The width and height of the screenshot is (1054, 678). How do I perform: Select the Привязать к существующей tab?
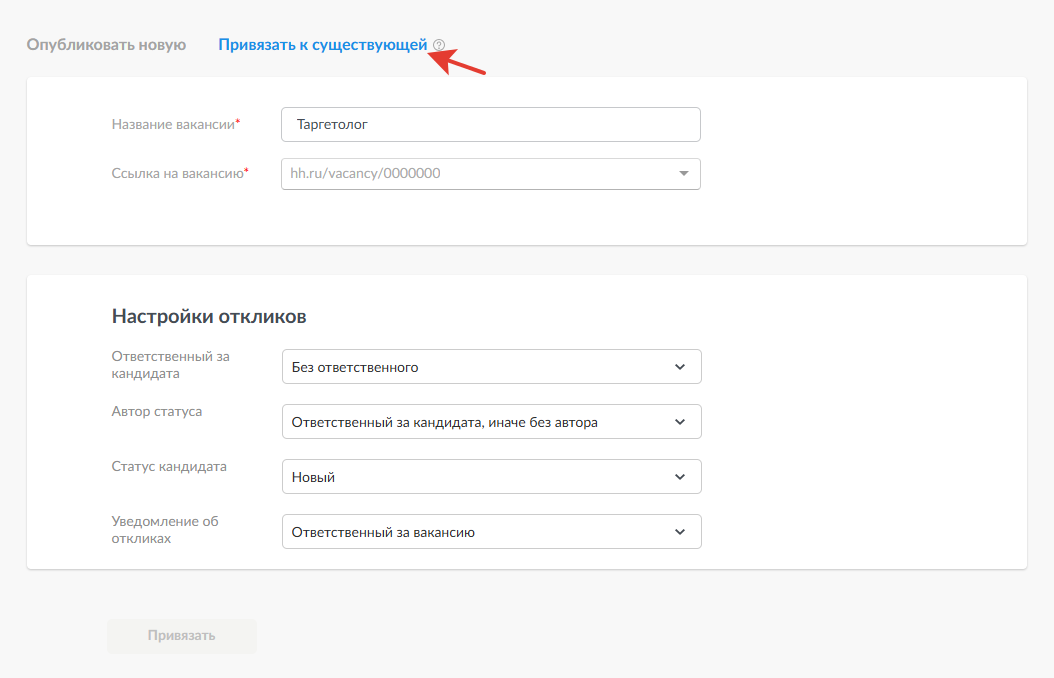[x=322, y=45]
